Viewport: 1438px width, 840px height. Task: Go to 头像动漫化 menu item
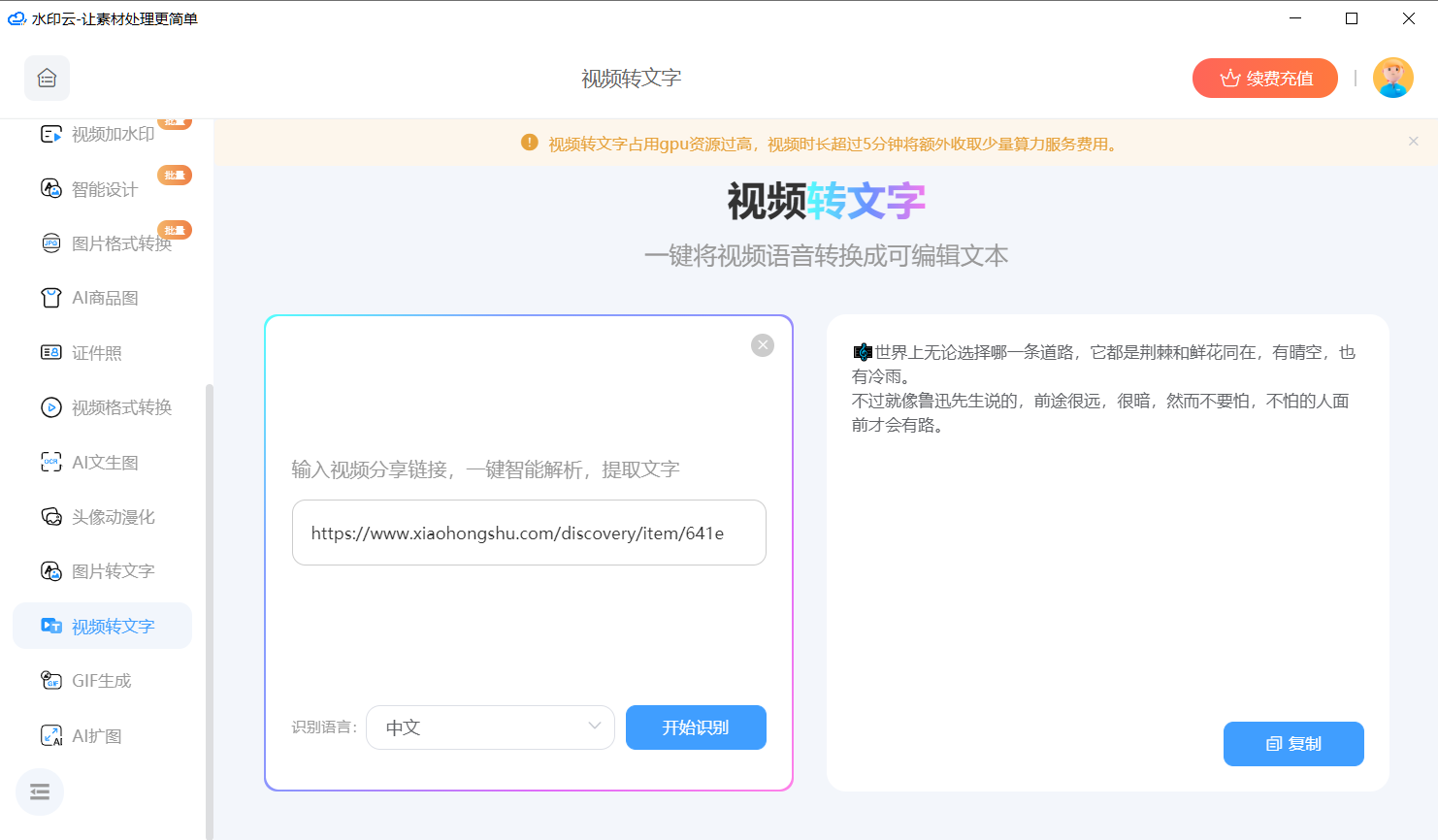coord(113,517)
